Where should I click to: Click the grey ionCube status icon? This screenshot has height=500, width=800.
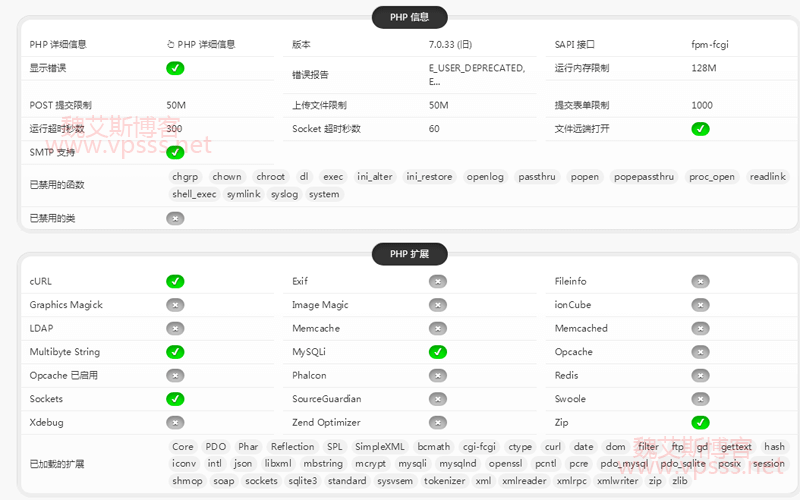(x=700, y=305)
